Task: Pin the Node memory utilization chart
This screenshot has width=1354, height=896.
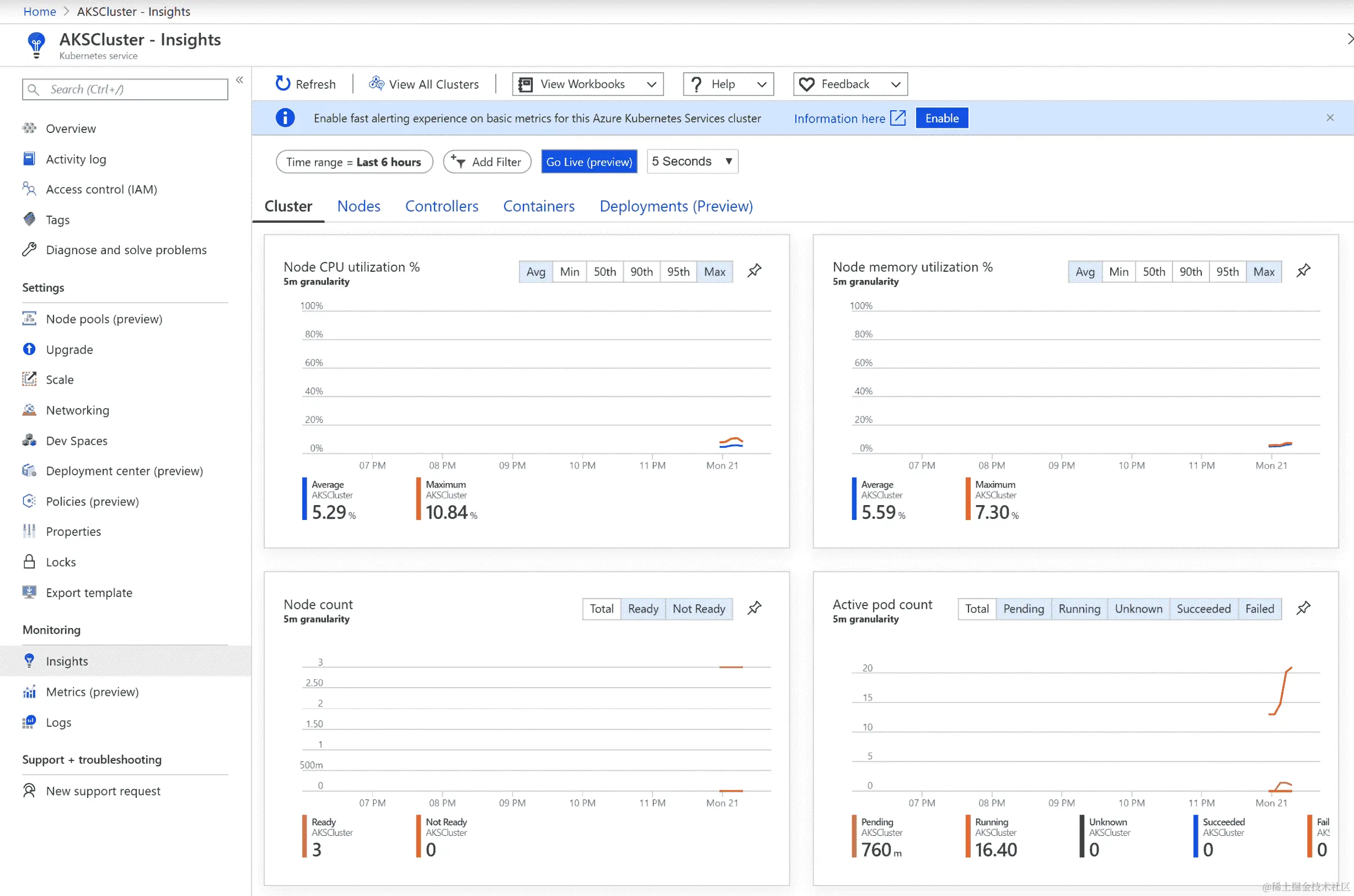Action: point(1303,271)
